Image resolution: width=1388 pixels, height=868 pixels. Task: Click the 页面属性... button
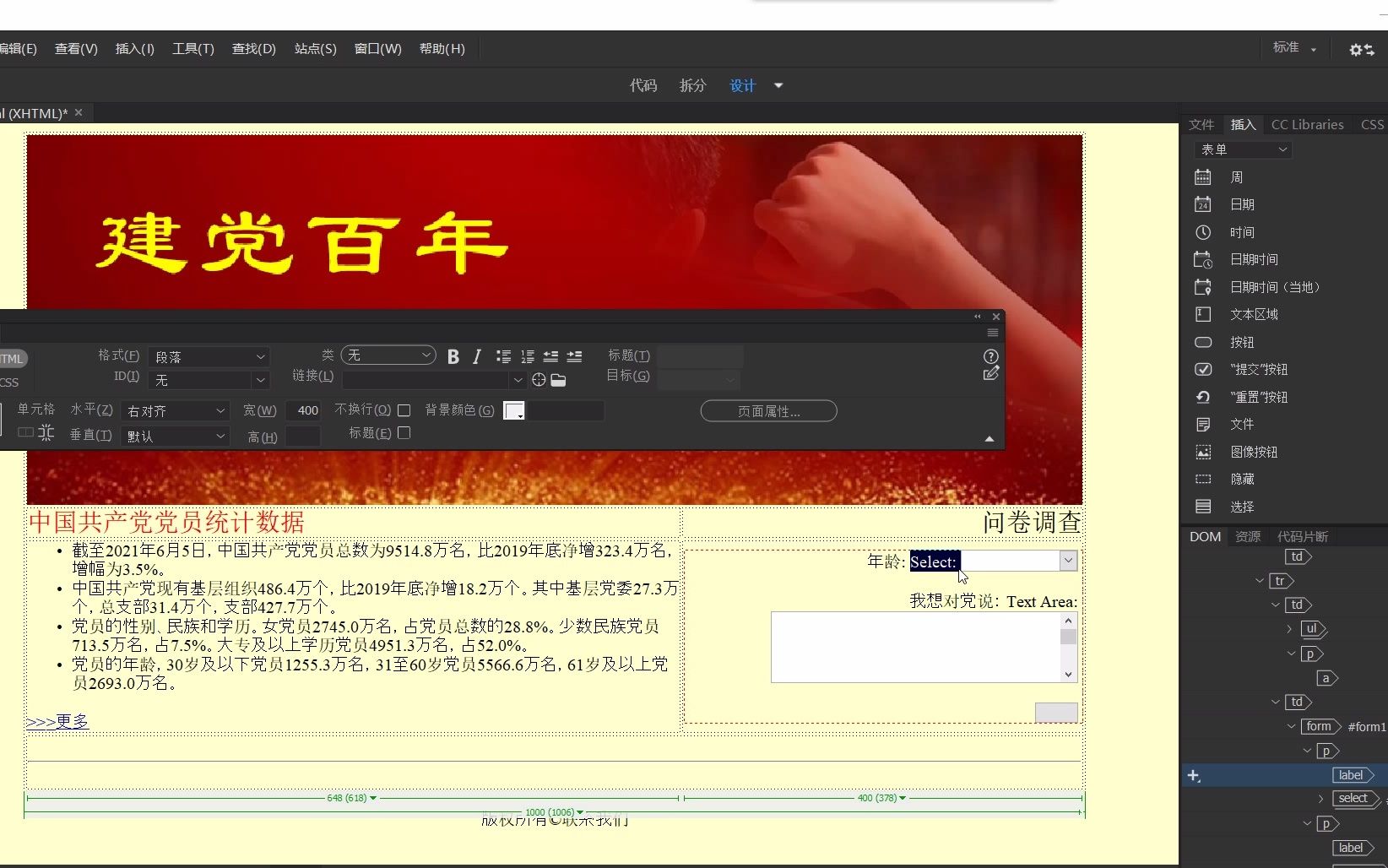coord(768,411)
